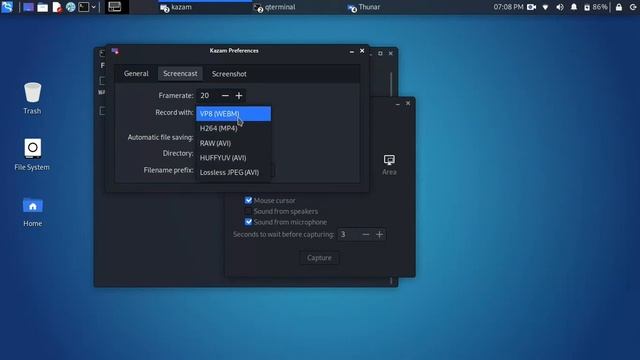The width and height of the screenshot is (640, 360).
Task: Select Lossless JPEG (AVI) encoder option
Action: pos(233,172)
